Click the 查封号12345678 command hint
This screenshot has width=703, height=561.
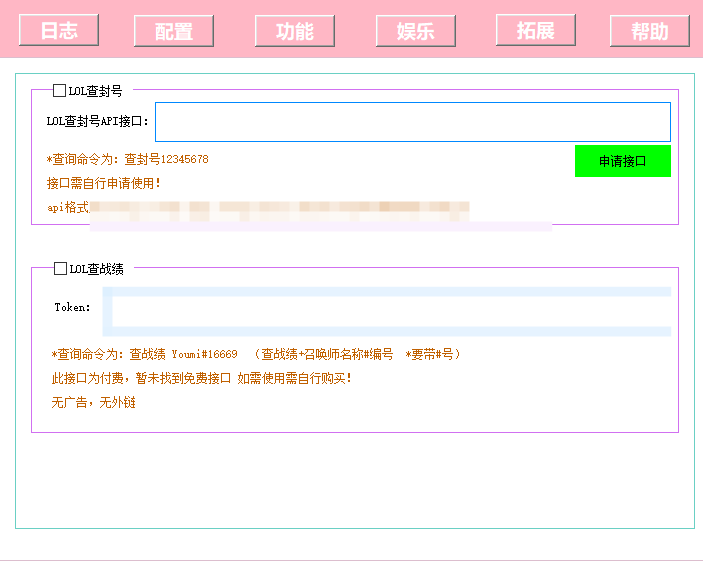128,160
